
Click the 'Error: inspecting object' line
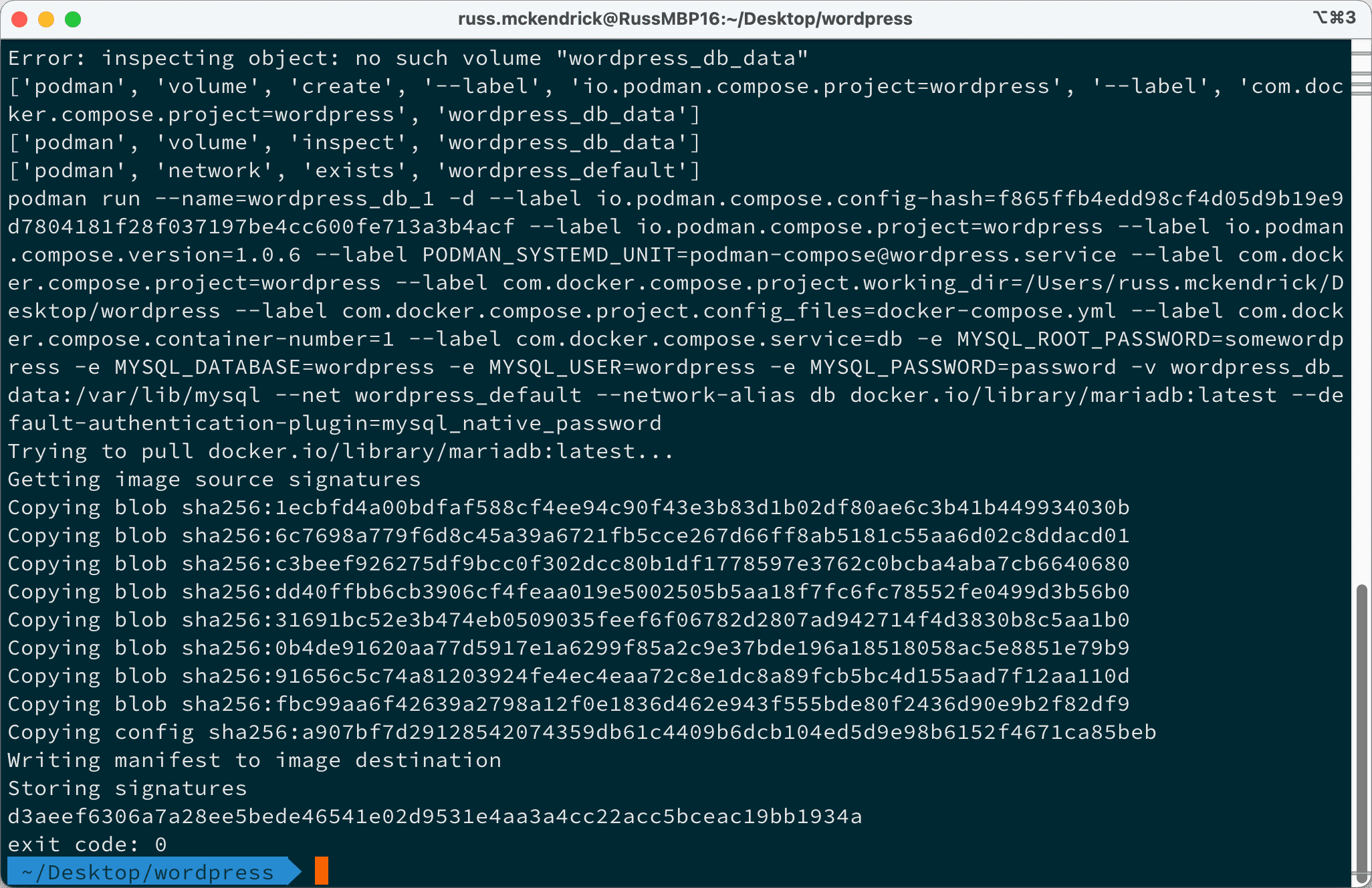coord(409,58)
